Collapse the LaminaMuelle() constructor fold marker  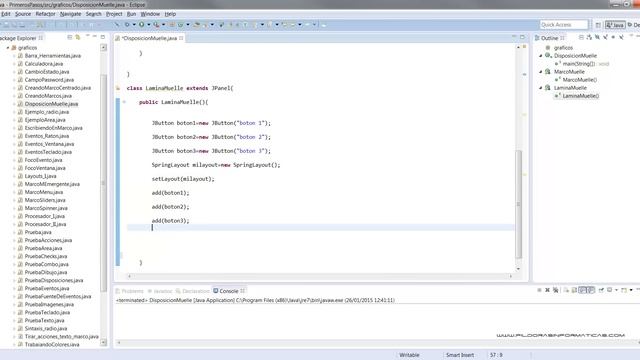pyautogui.click(x=124, y=102)
